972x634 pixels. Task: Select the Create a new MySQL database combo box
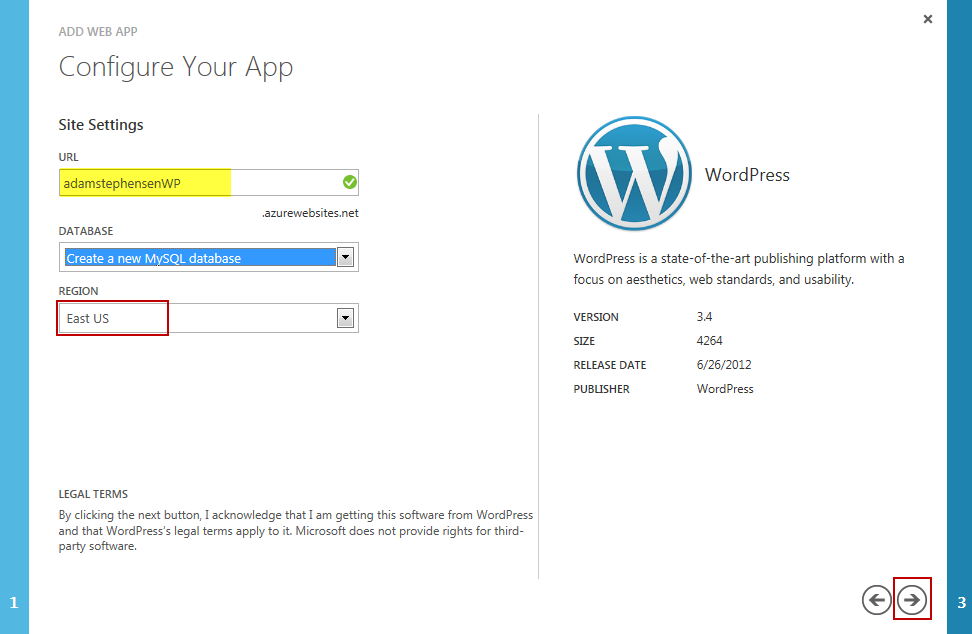[x=209, y=257]
